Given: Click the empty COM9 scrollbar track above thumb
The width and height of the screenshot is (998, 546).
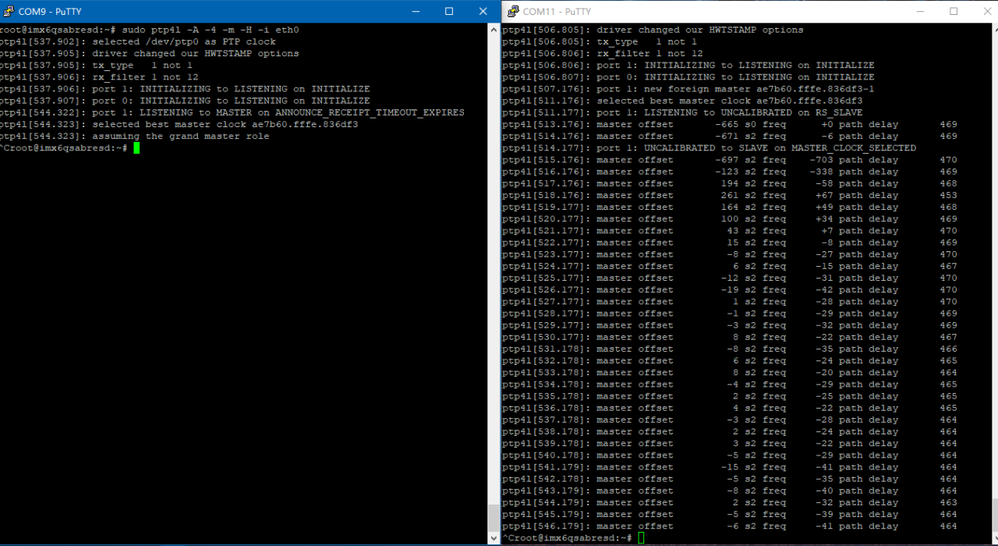Looking at the screenshot, I should click(494, 267).
